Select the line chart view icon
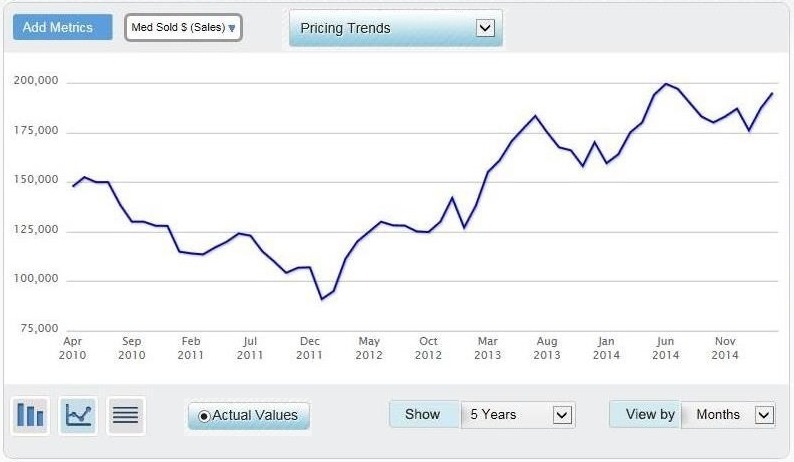 (78, 415)
